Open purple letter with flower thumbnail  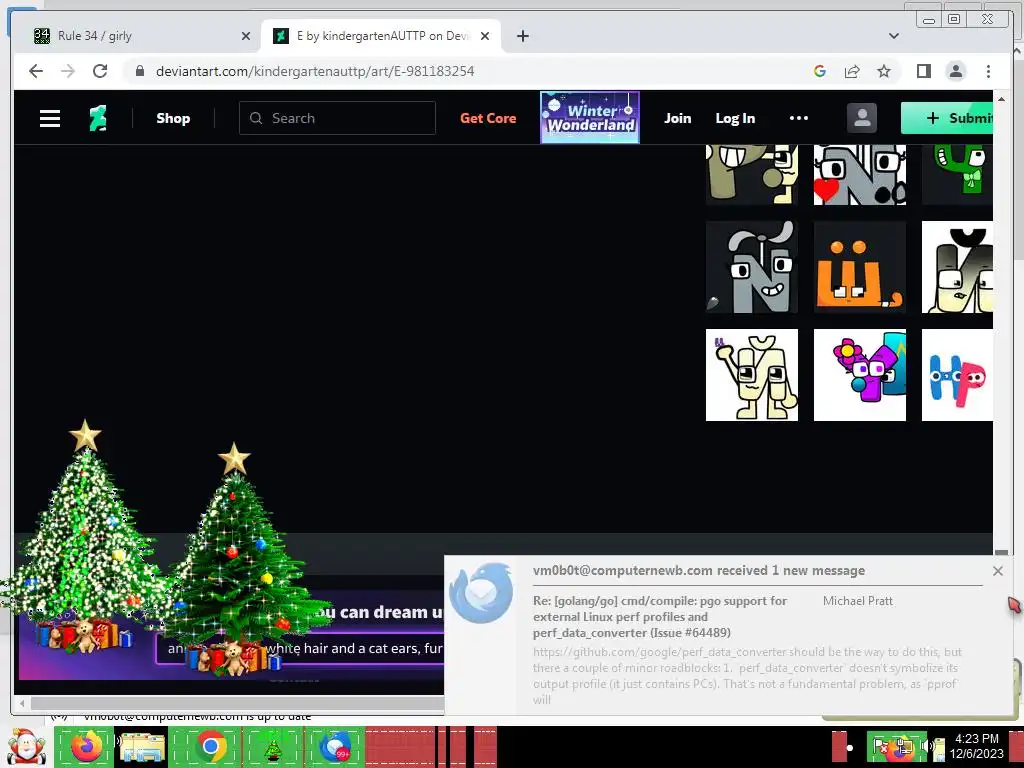pos(859,375)
